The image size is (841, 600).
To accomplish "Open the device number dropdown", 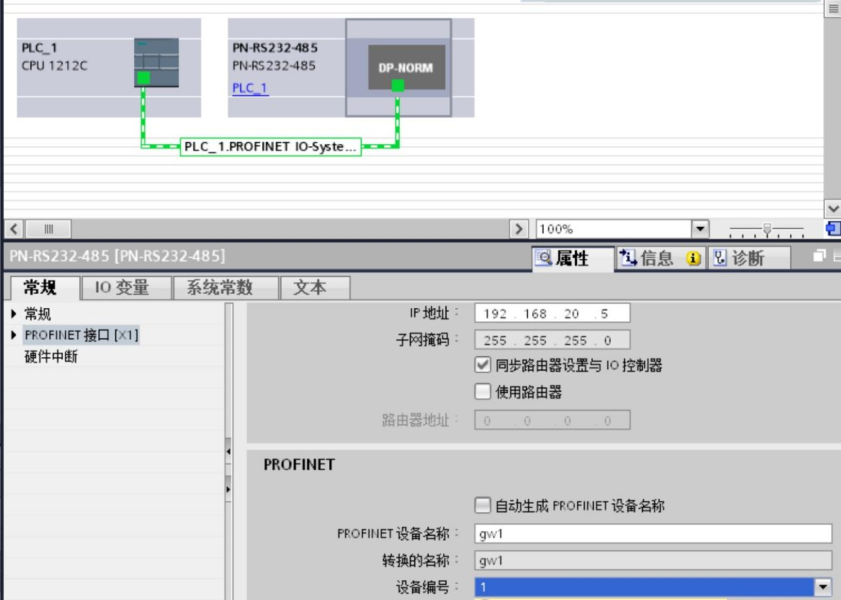I will coord(823,588).
